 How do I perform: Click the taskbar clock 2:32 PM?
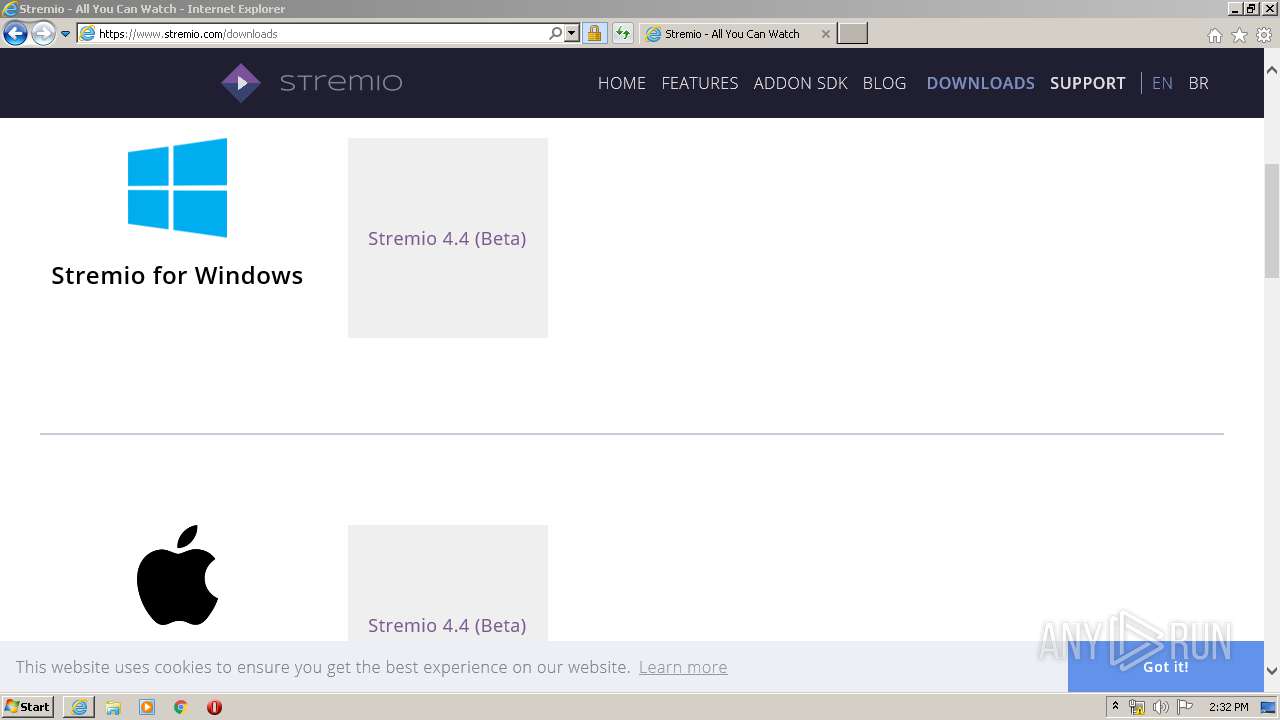1228,707
